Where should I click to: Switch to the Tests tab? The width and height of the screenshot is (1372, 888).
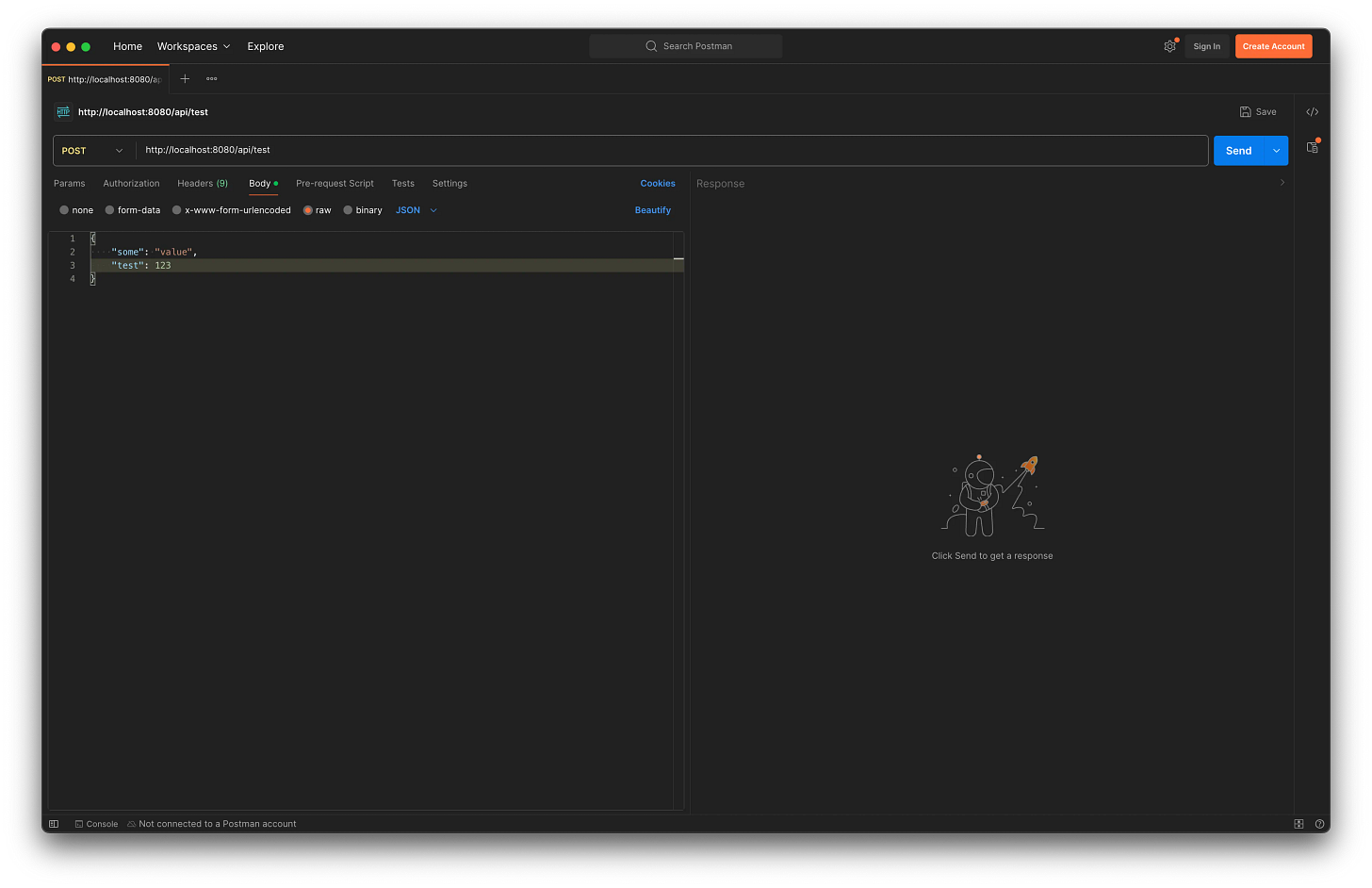[x=403, y=184]
